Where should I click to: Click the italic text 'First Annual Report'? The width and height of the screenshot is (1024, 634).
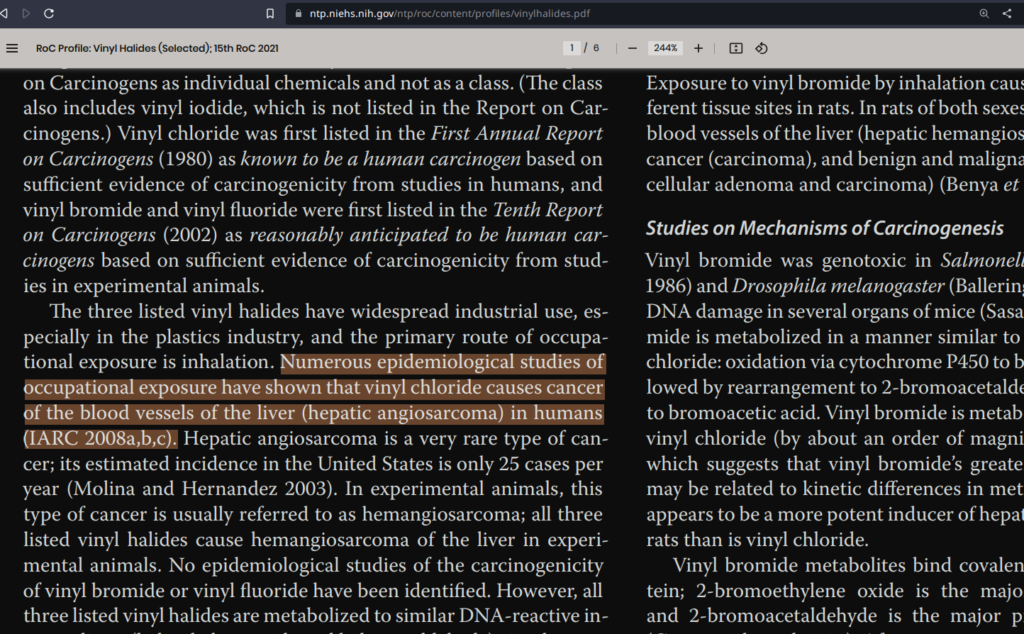click(517, 133)
